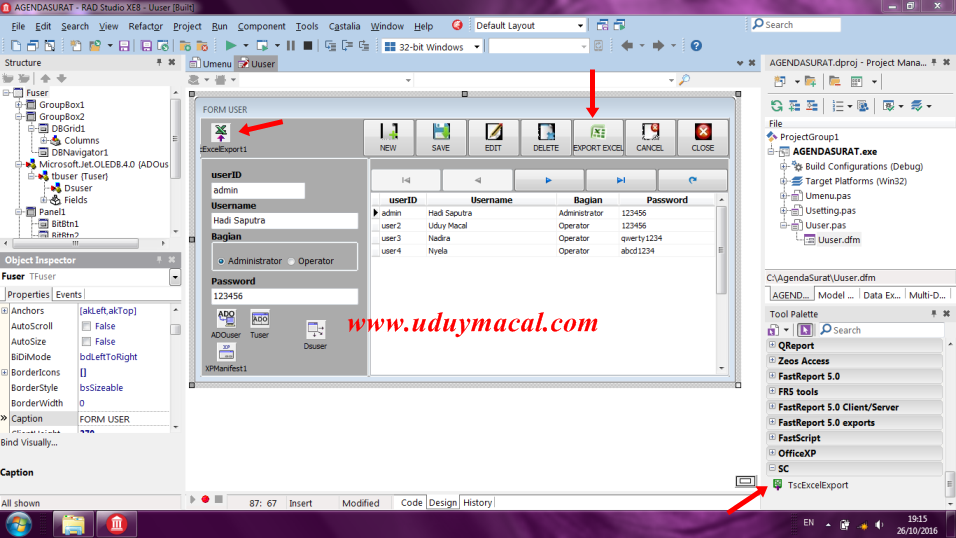Screen dimensions: 956x538
Task: Click the Help question mark icon
Action: click(696, 46)
